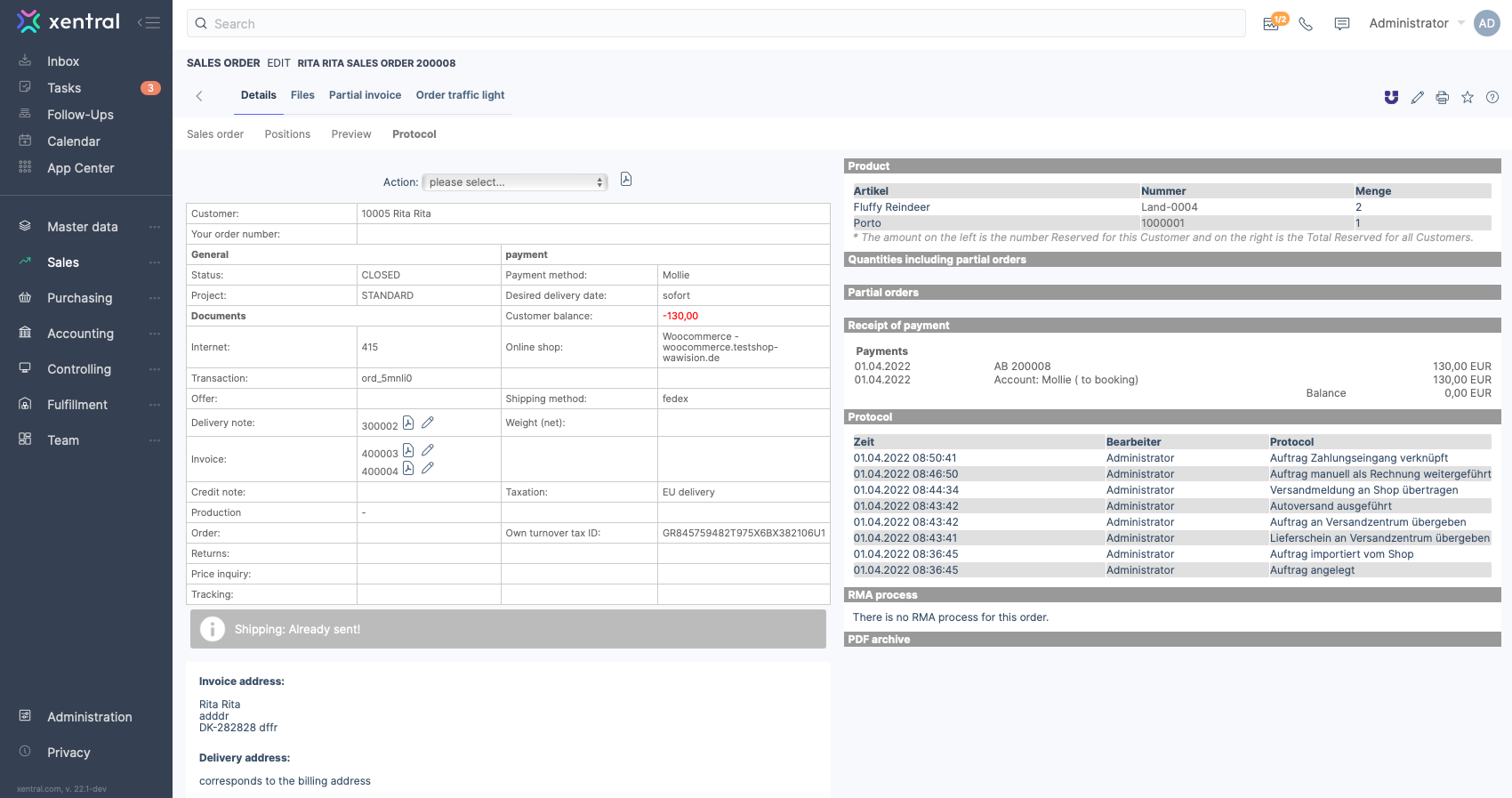Click PDF icon next to Action dropdown
The image size is (1512, 798).
click(626, 180)
